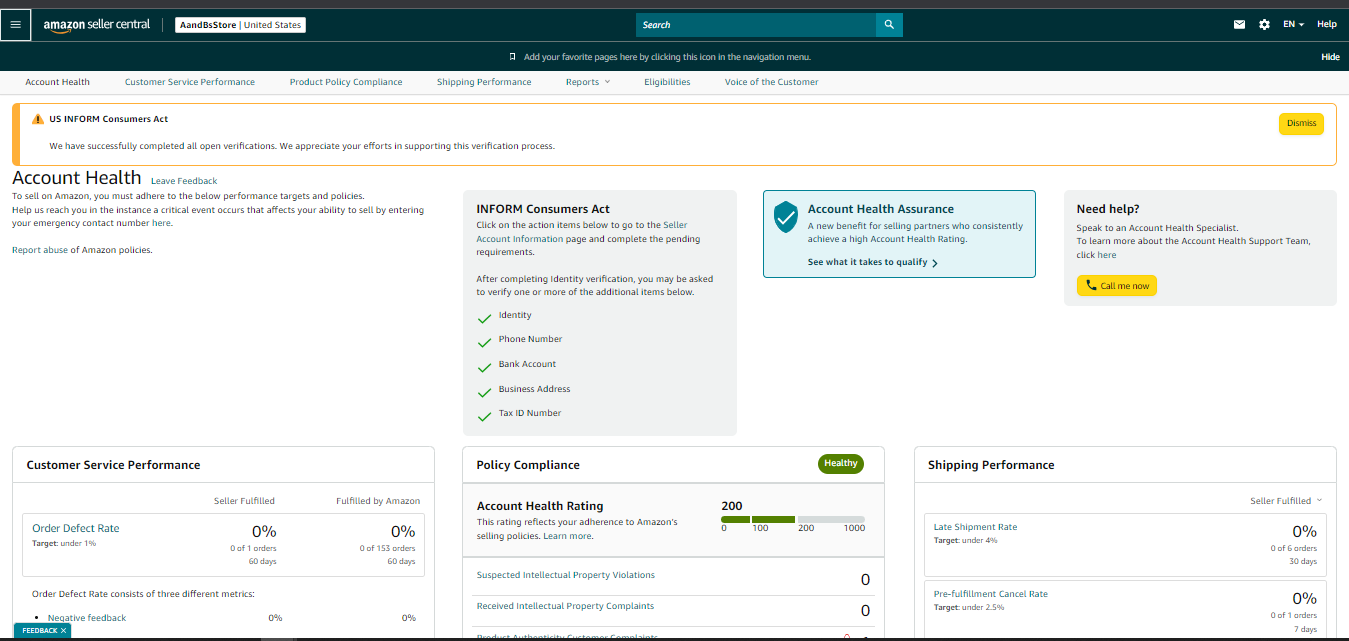Click the warning triangle icon in the alert
The image size is (1349, 641).
38,119
